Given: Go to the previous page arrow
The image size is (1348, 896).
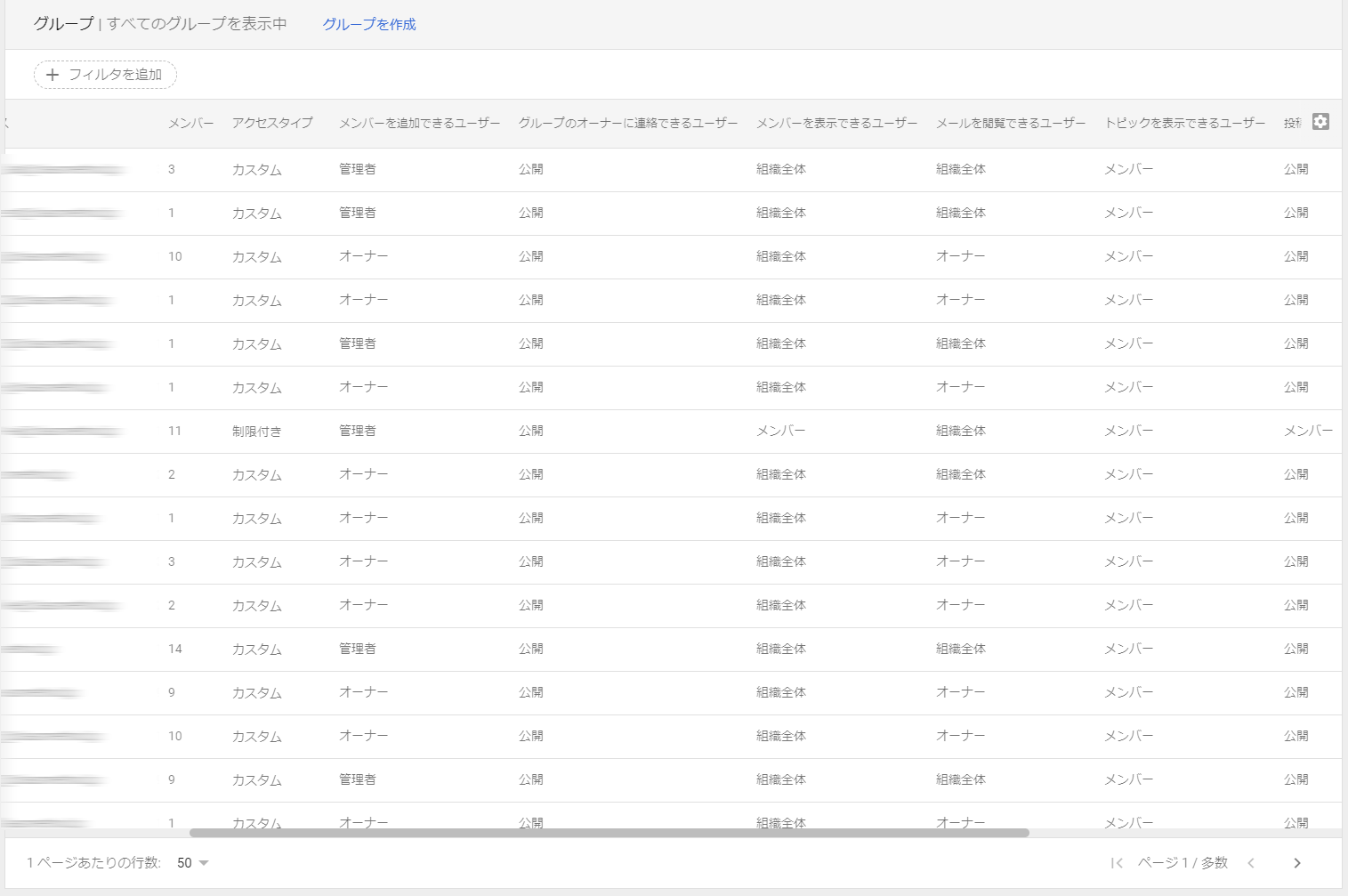Looking at the screenshot, I should [1251, 863].
